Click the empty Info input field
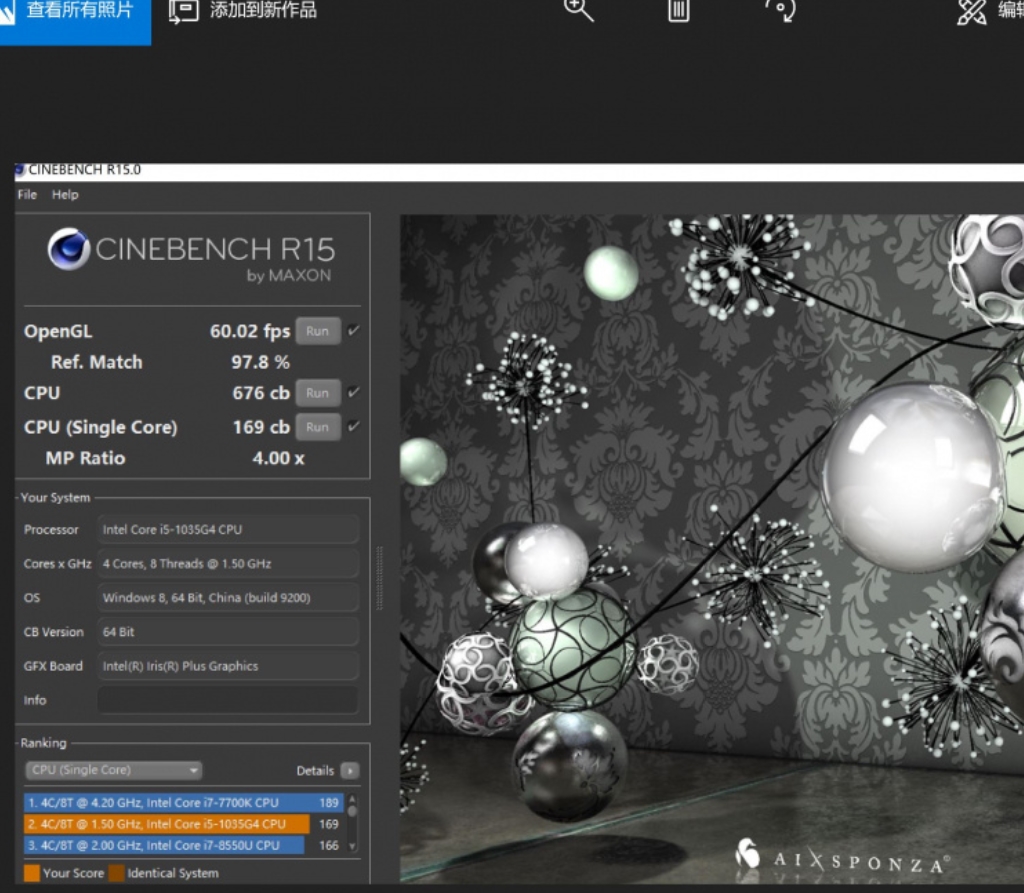The height and width of the screenshot is (893, 1024). coord(228,700)
